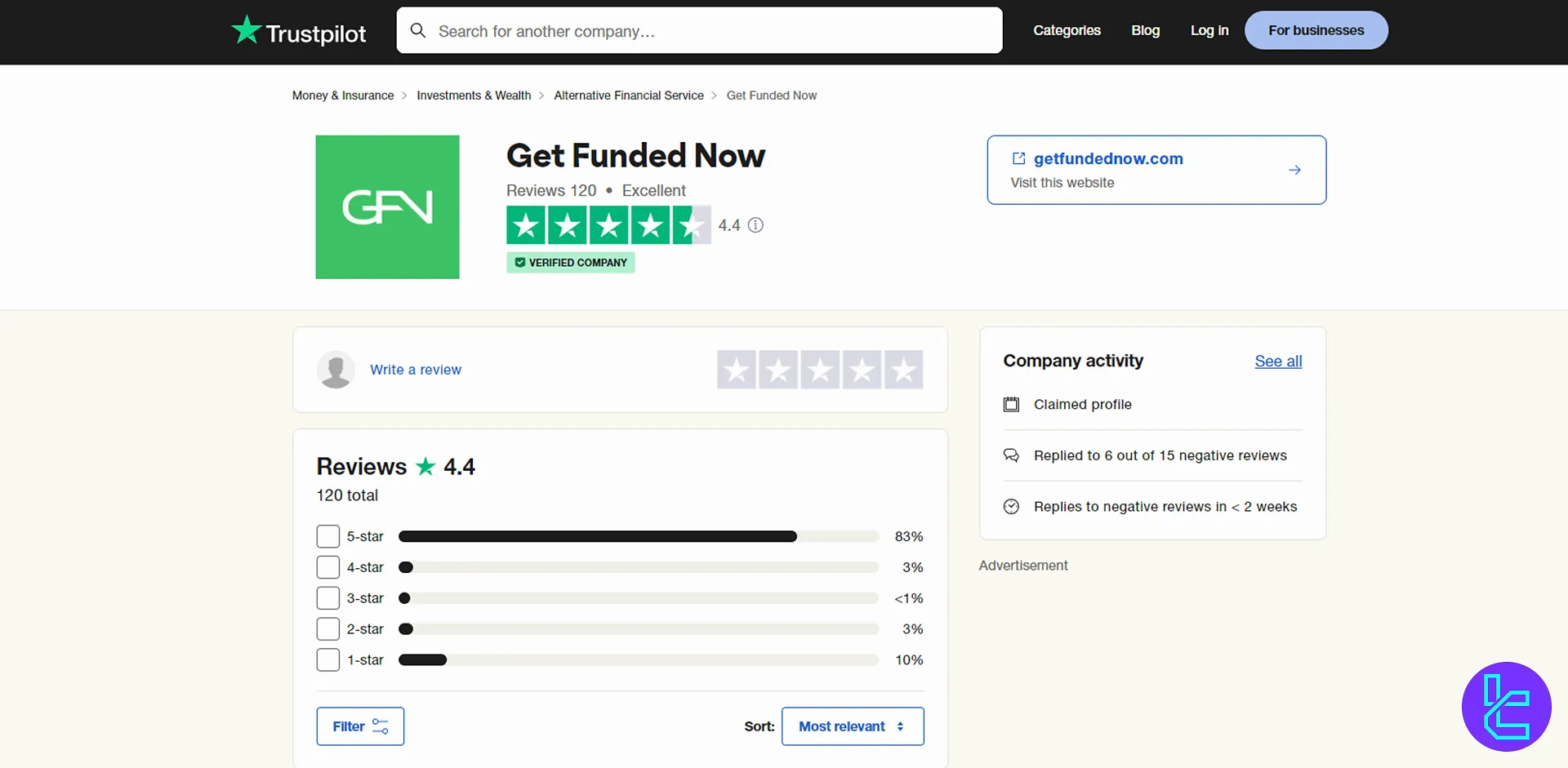Click the Verified Company badge
The width and height of the screenshot is (1568, 768).
tap(570, 262)
